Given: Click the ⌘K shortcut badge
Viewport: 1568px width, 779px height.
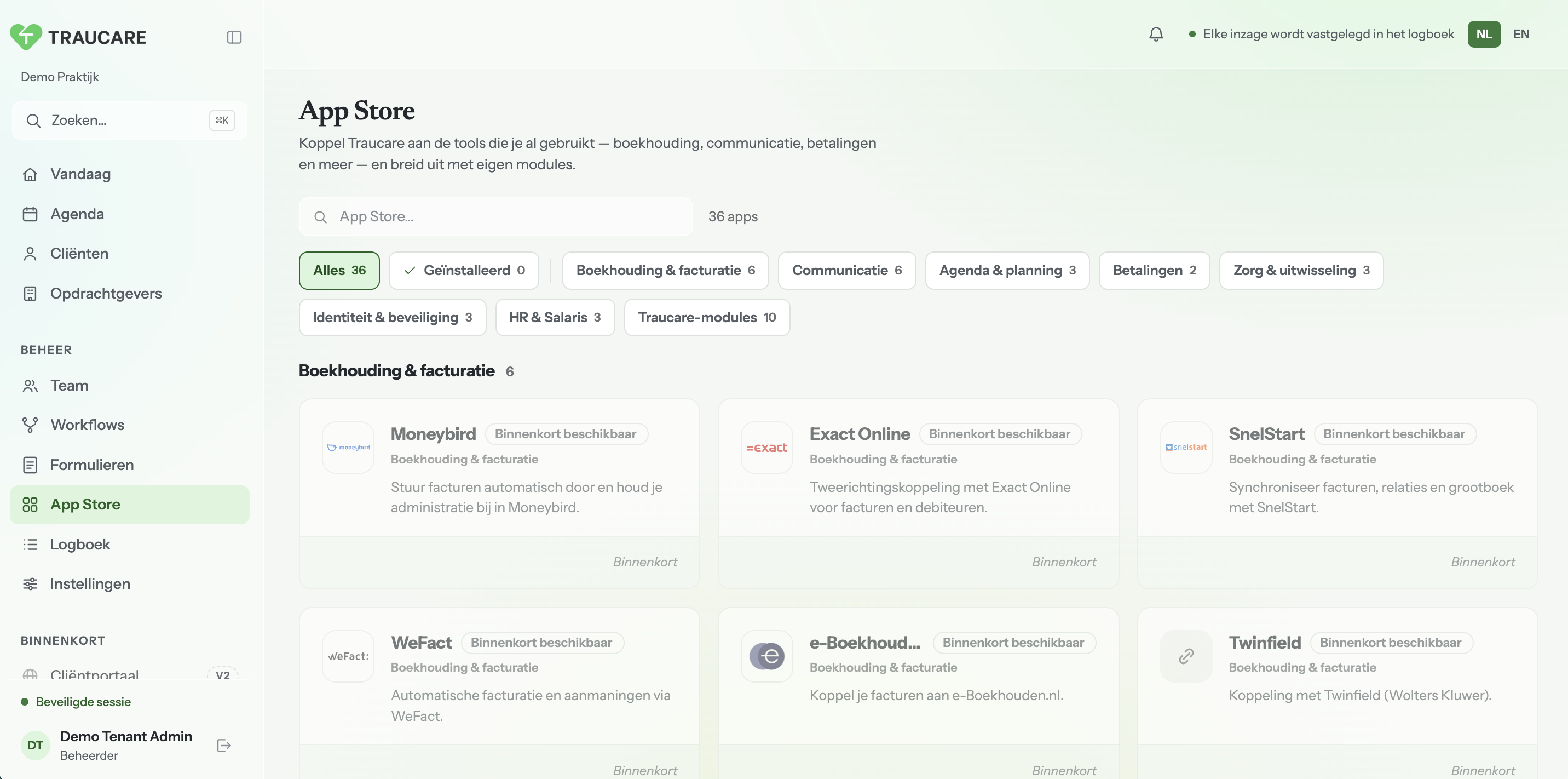Looking at the screenshot, I should (x=222, y=121).
